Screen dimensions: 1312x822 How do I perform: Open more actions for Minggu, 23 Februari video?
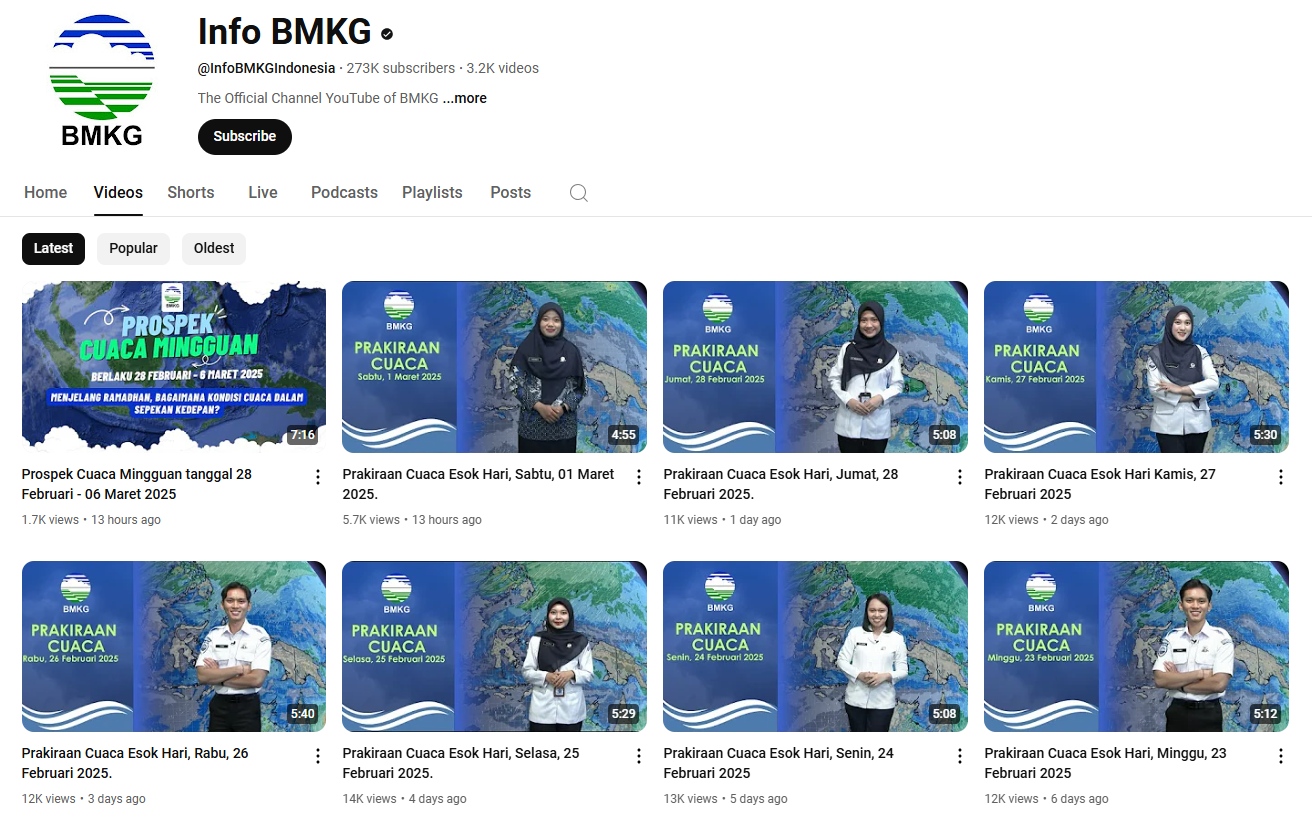(1281, 756)
